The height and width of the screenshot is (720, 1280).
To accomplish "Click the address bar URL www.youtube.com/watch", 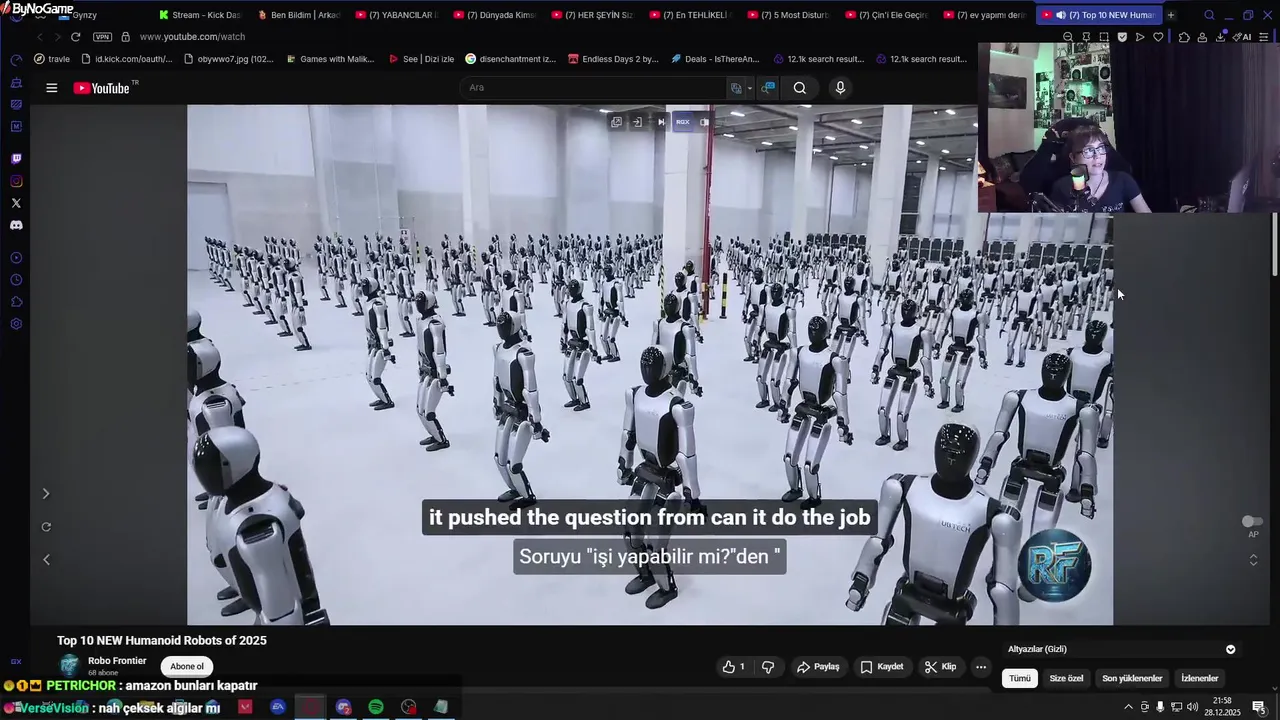I will click(192, 37).
